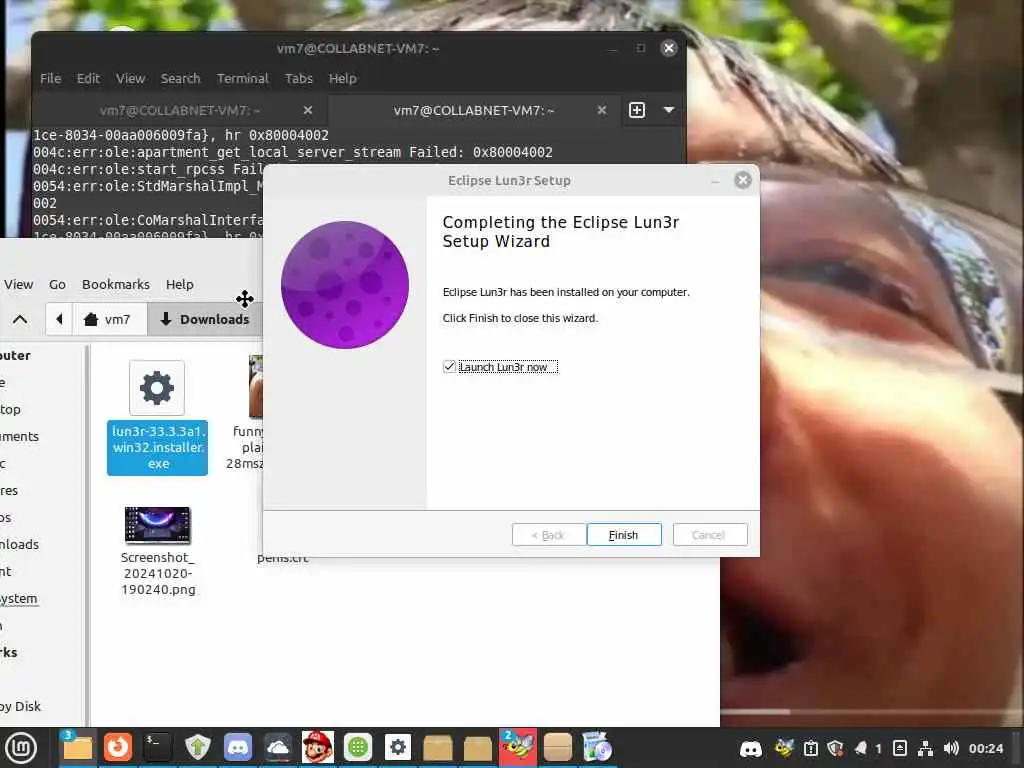Open the file manager in the taskbar

[78, 748]
